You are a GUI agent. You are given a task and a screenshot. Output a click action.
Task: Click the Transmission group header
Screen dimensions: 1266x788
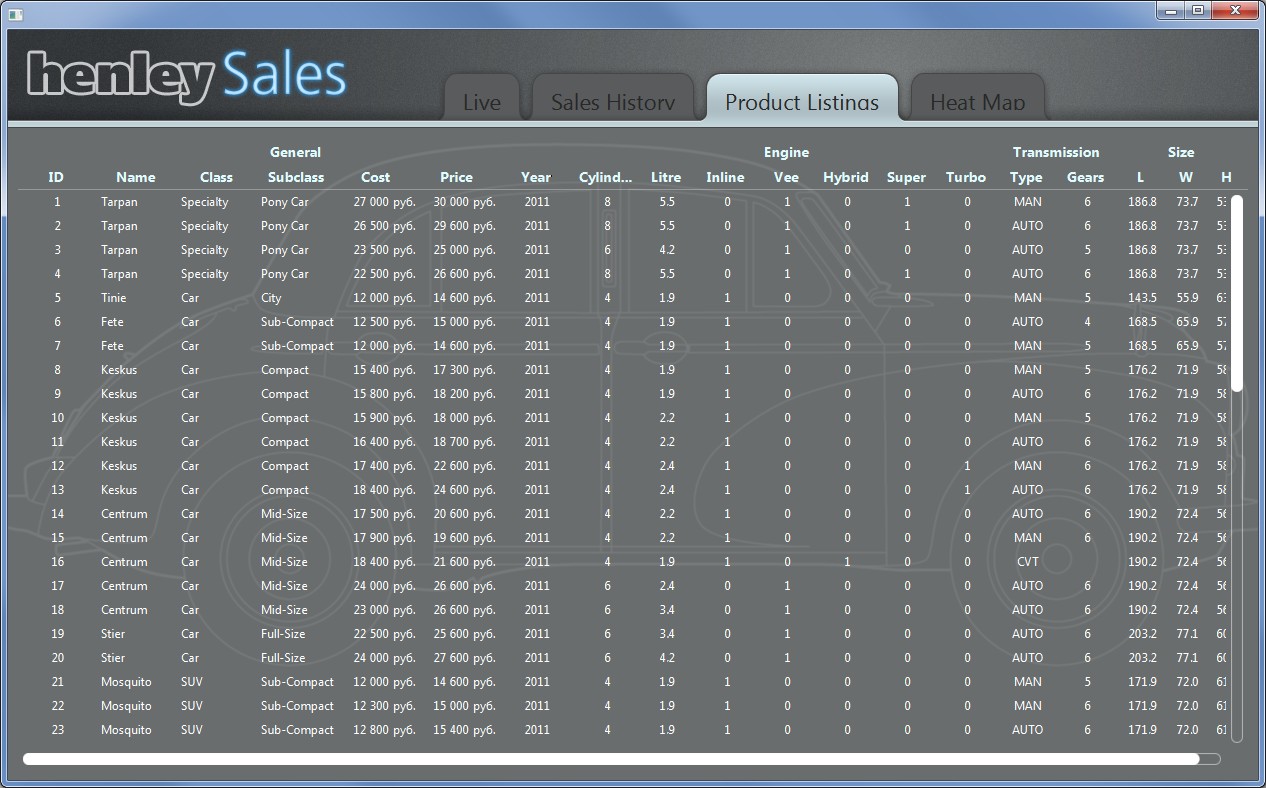1055,152
